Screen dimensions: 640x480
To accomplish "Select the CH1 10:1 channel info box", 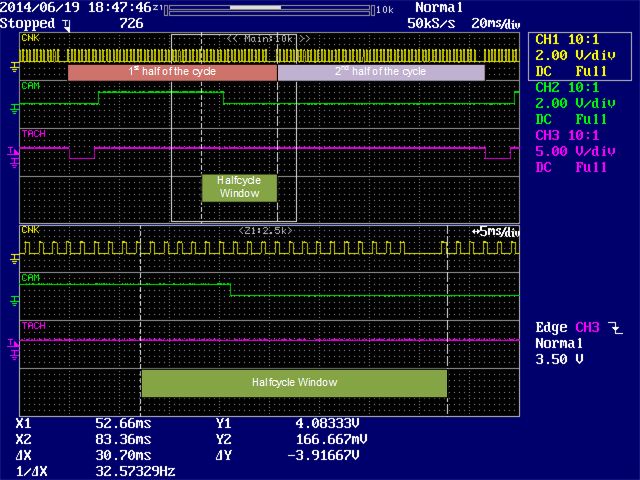I will click(580, 56).
